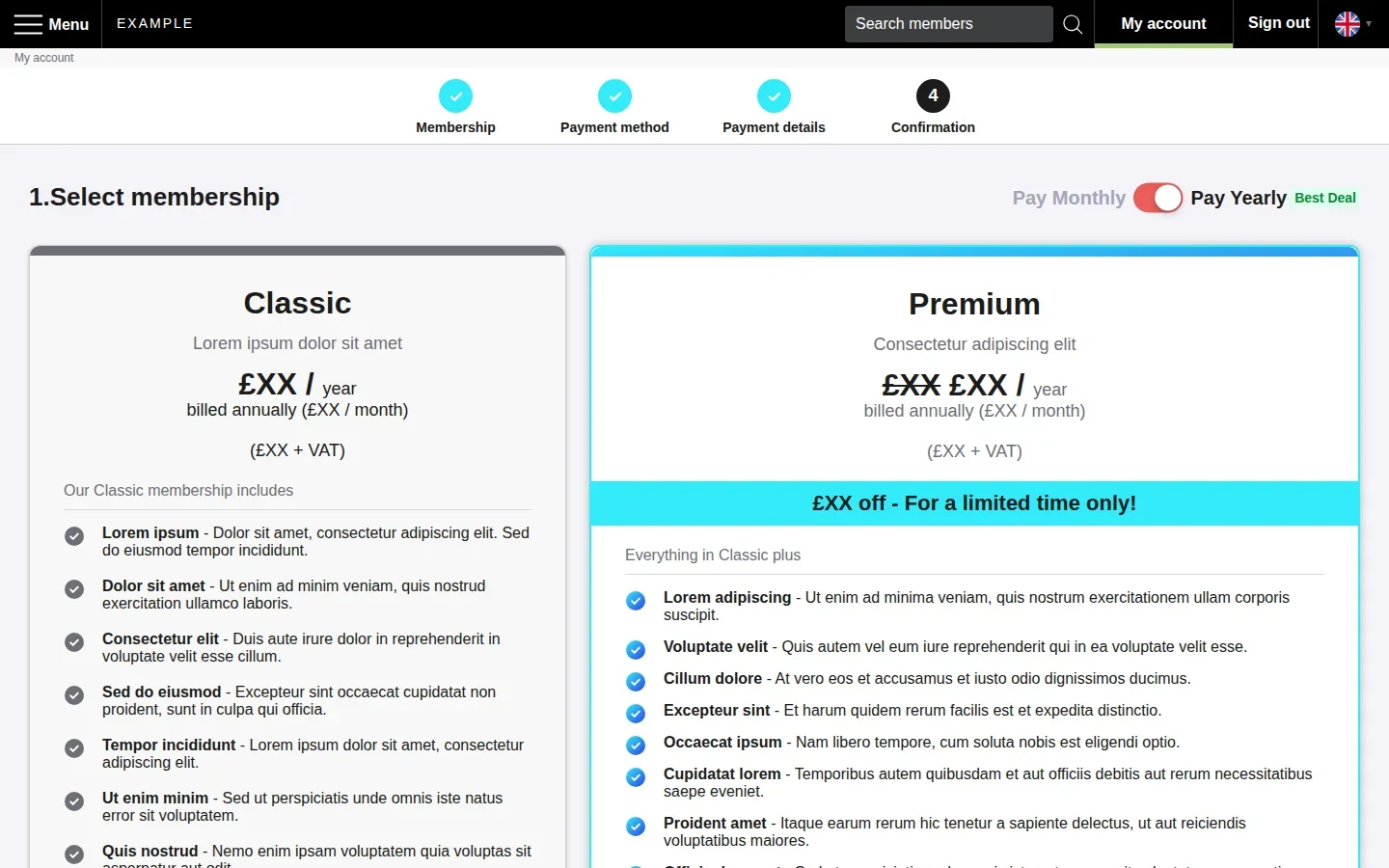Click the blue check beside Cillum dolore
The image size is (1389, 868).
tap(636, 682)
